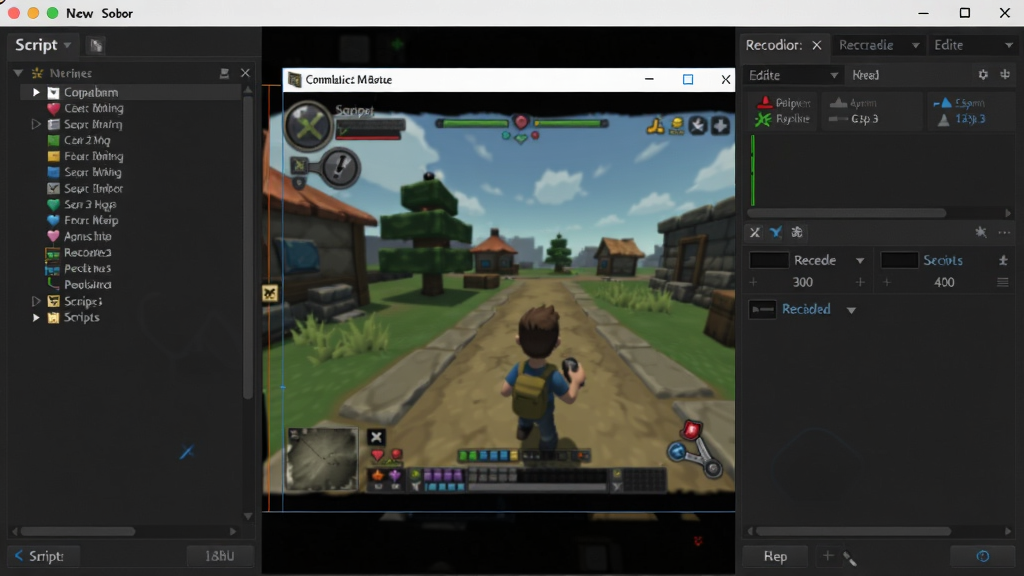This screenshot has width=1024, height=576.
Task: Click the white plus icon in game HUD
Action: pyautogui.click(x=720, y=125)
